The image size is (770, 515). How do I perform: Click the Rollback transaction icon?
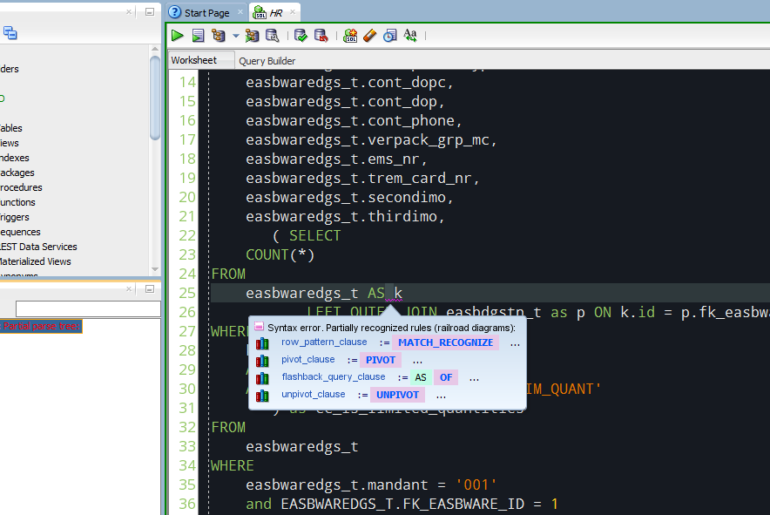321,36
